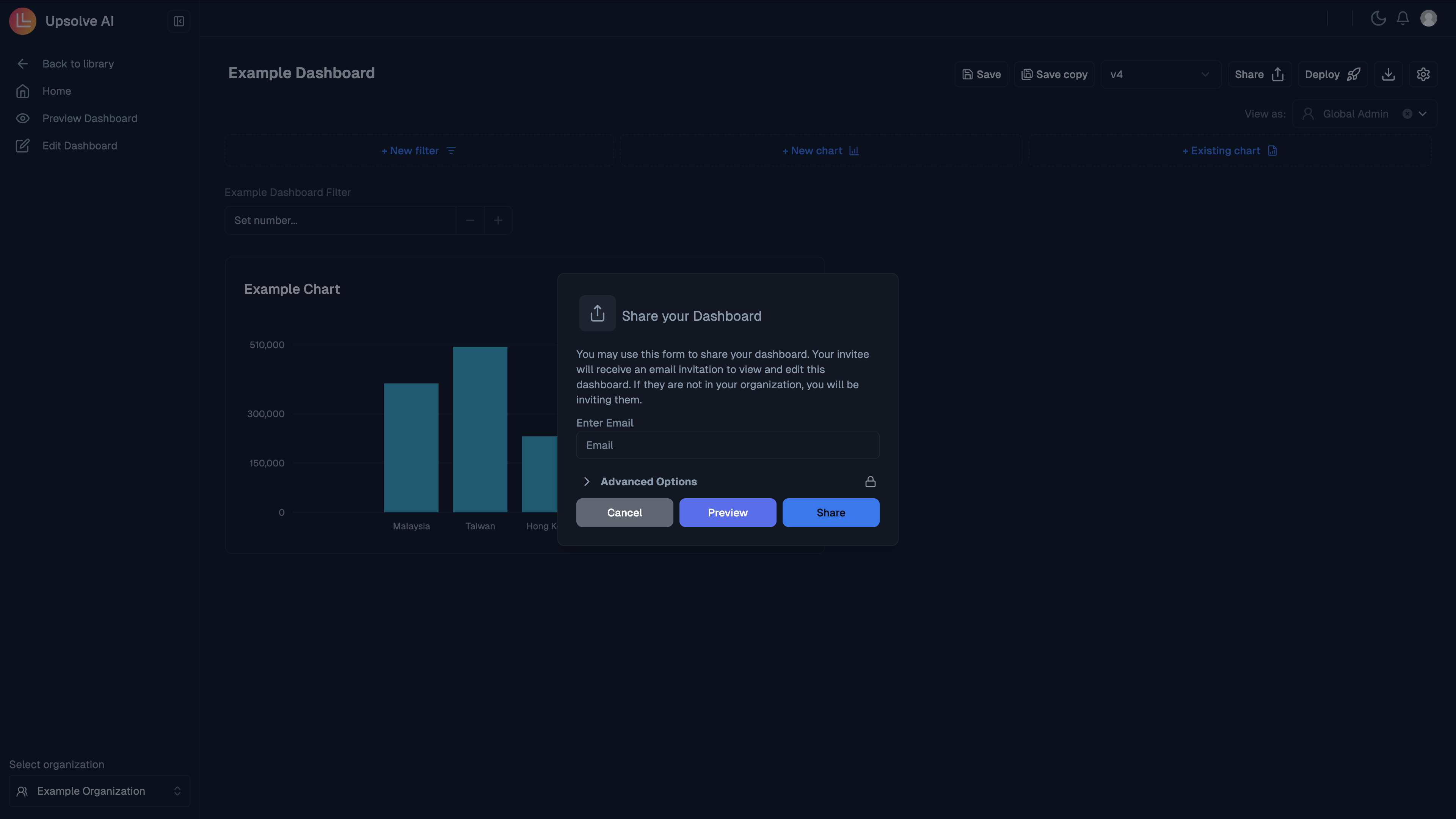
Task: Expand the View as dropdown chevron
Action: click(x=1423, y=114)
